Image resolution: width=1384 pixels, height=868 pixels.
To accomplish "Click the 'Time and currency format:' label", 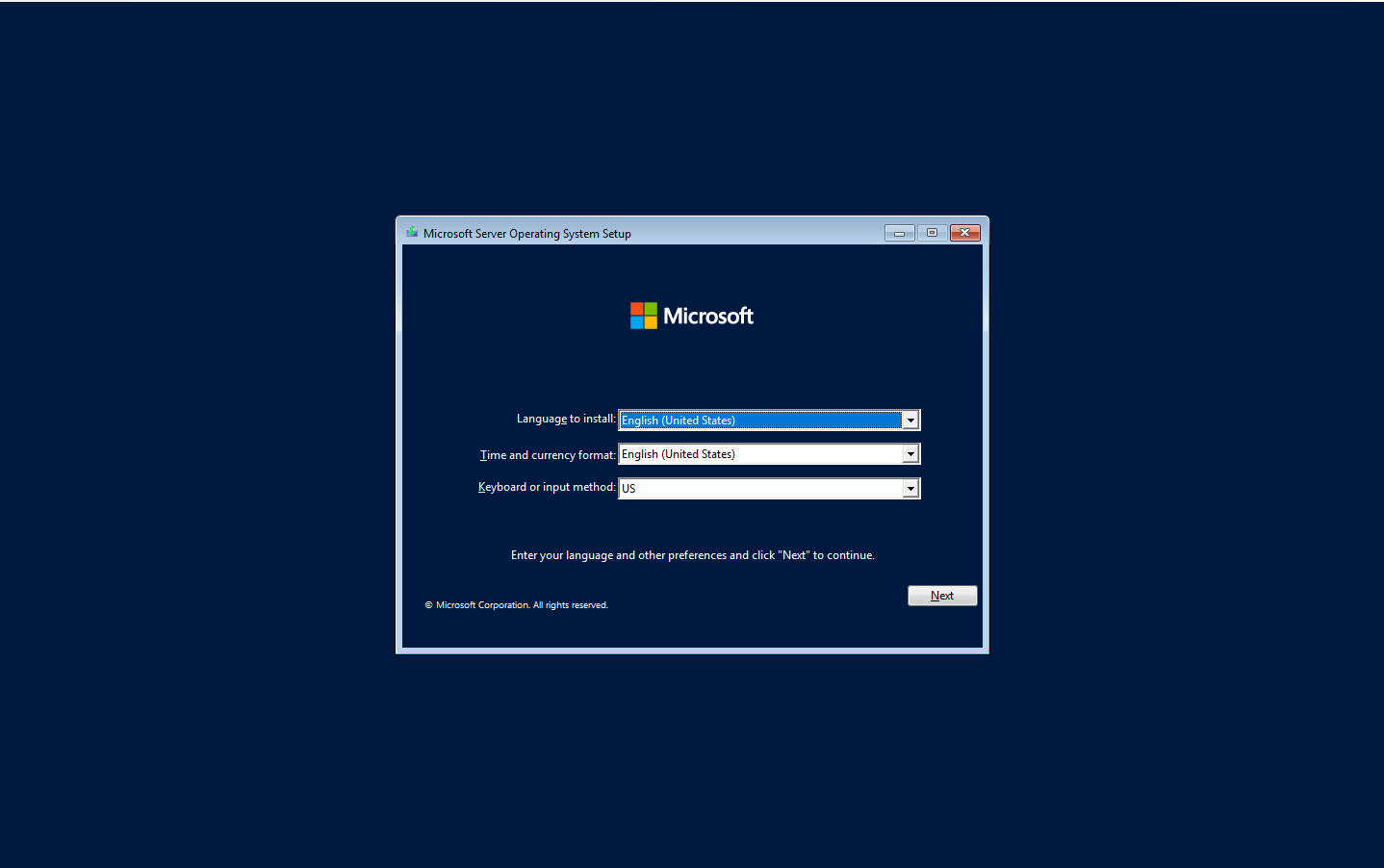I will click(547, 455).
